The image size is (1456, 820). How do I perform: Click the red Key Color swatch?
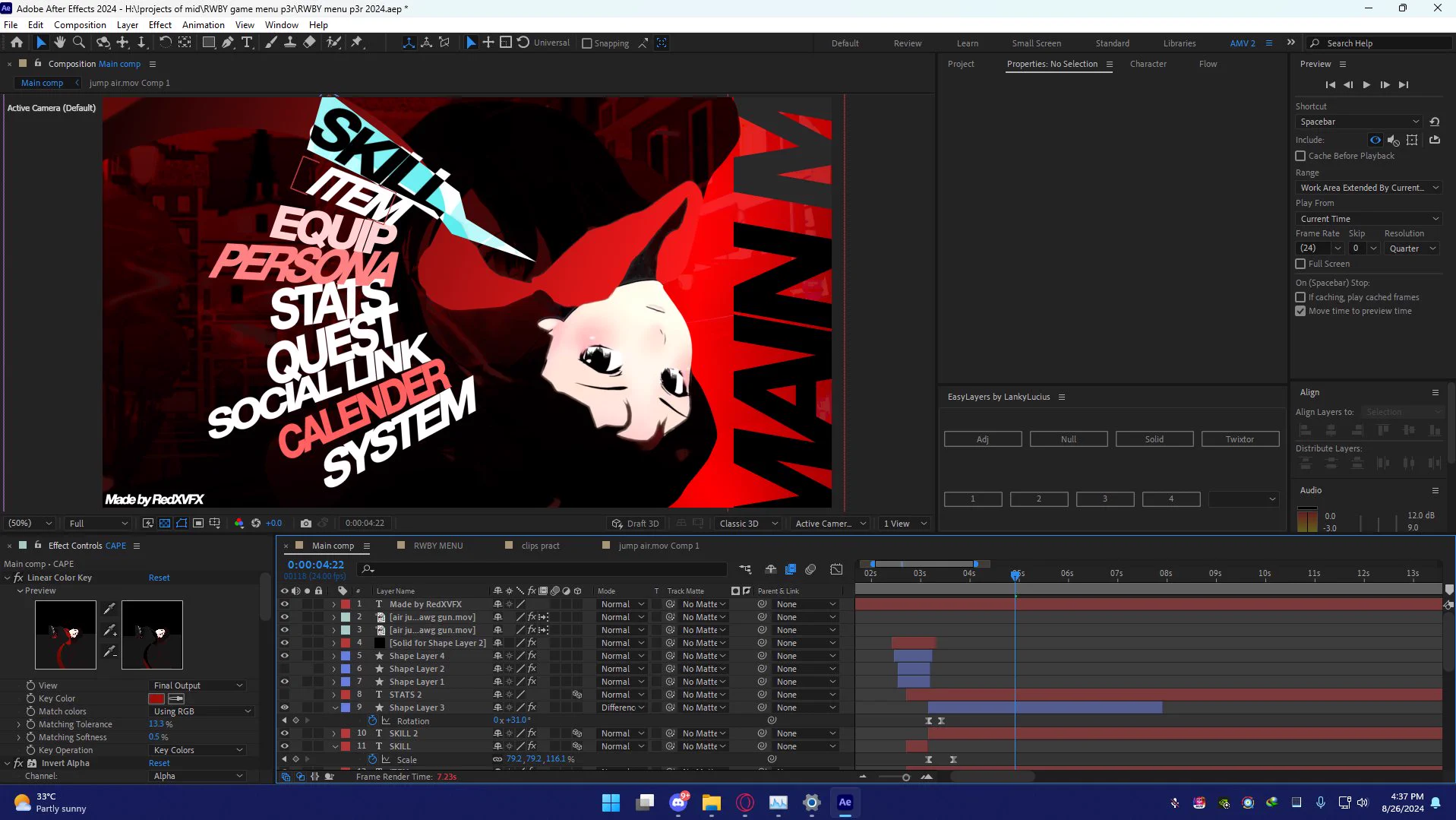[156, 698]
